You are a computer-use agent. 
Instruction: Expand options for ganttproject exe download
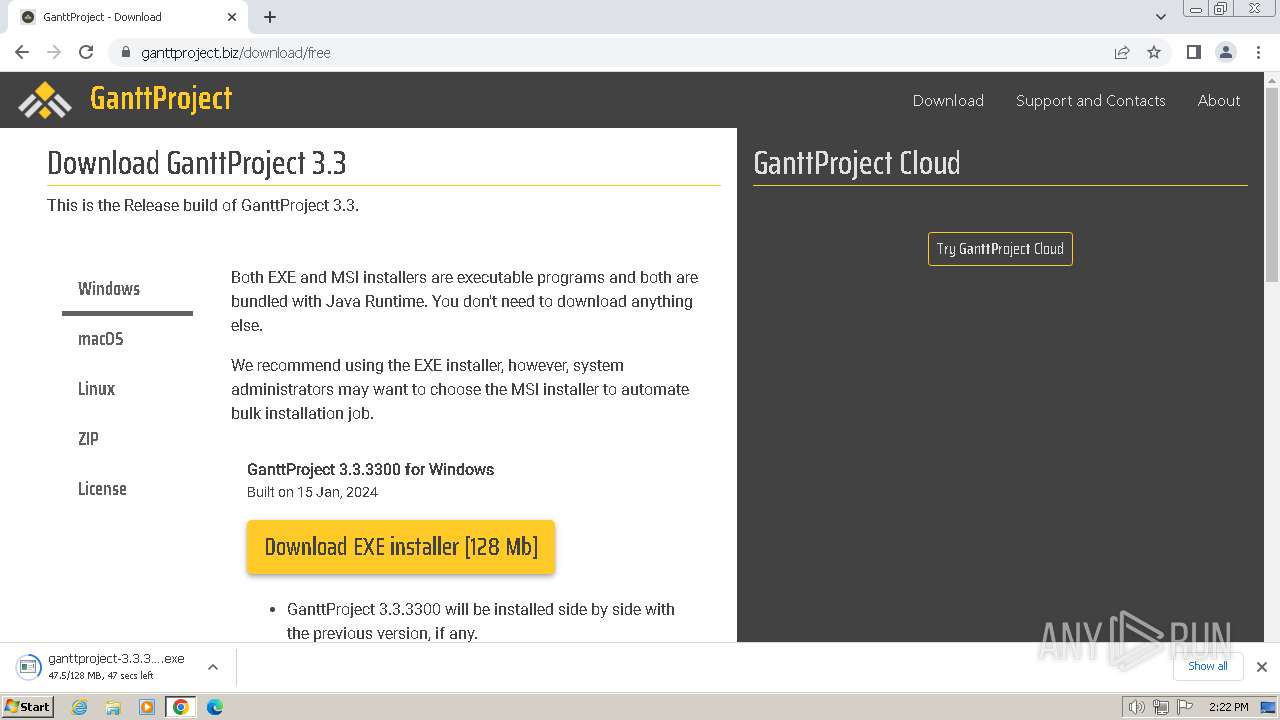(x=212, y=667)
